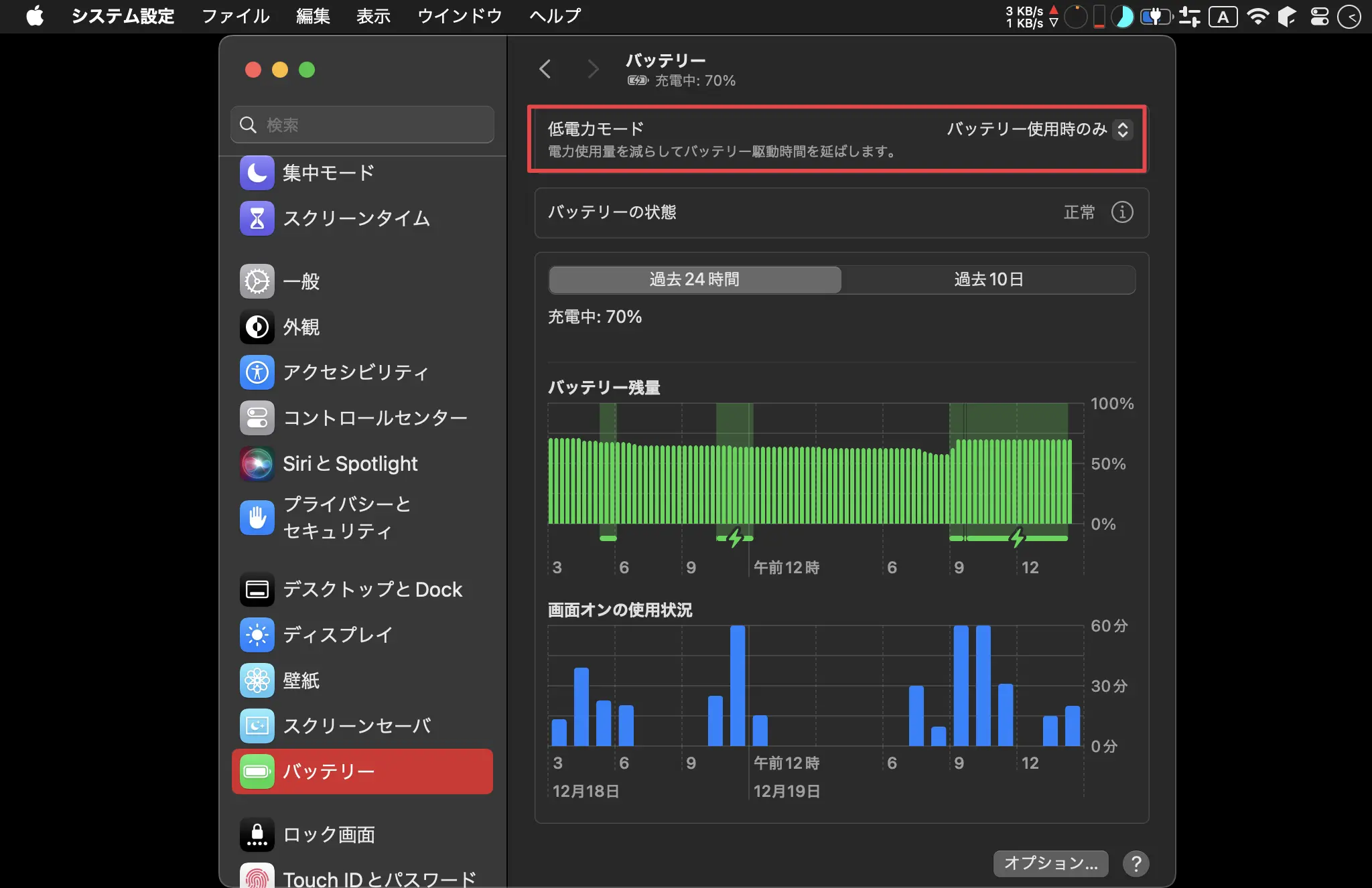
Task: Click network speed indicator in menu bar
Action: pos(1032,16)
